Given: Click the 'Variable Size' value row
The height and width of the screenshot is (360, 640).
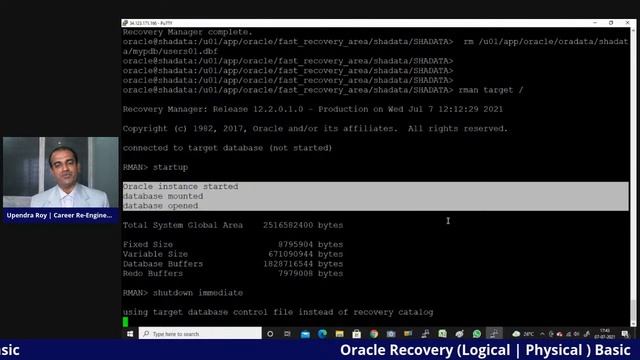Looking at the screenshot, I should point(233,254).
